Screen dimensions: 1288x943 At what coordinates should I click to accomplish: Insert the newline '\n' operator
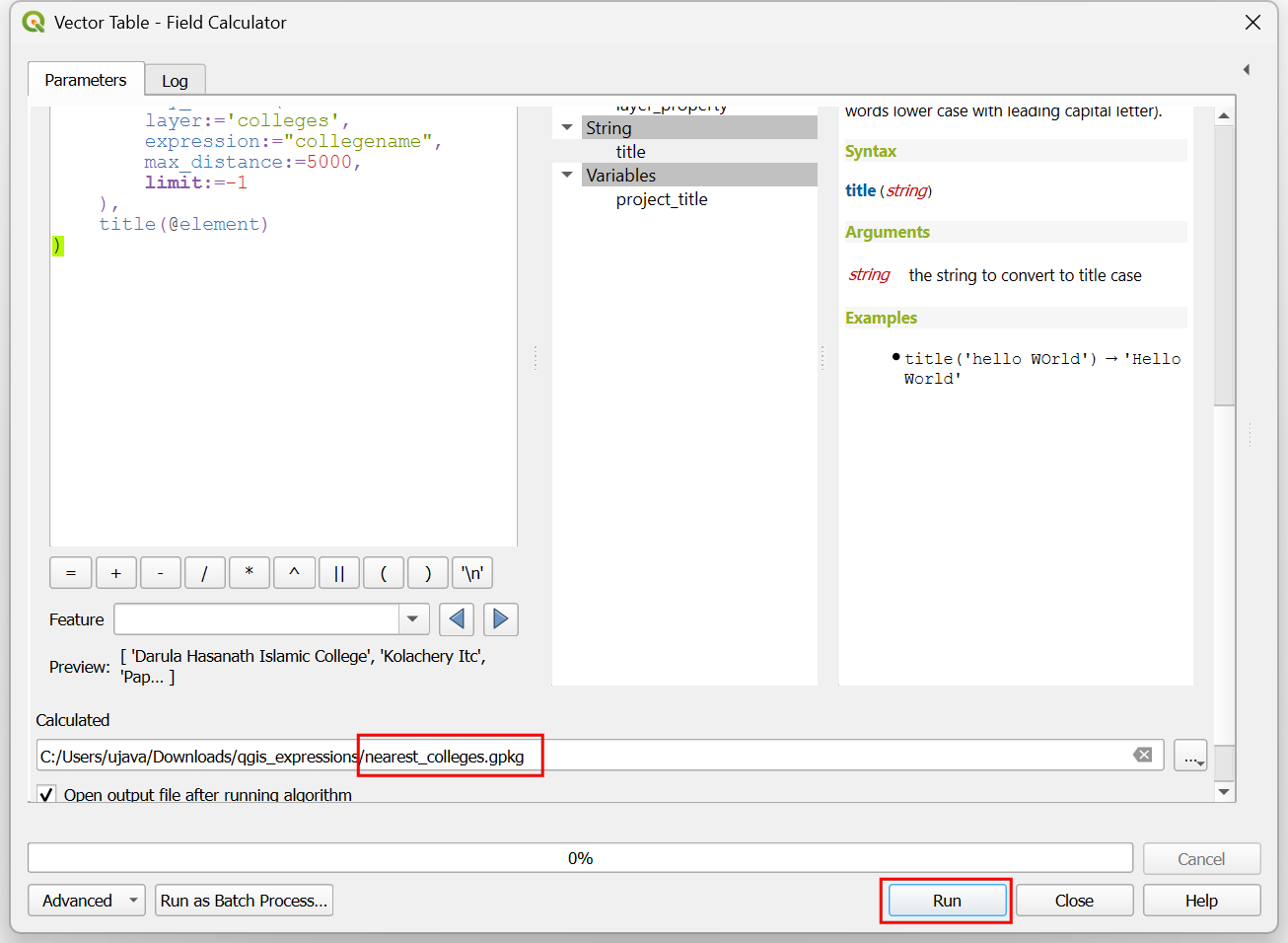472,573
